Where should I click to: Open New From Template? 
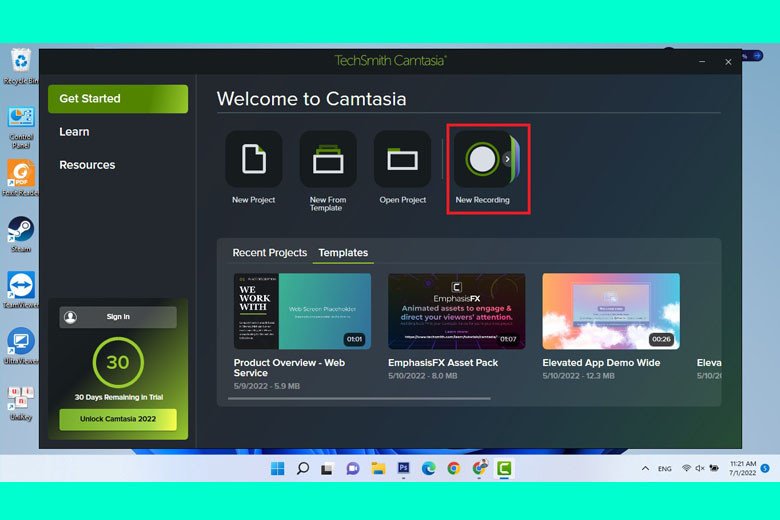tap(328, 159)
